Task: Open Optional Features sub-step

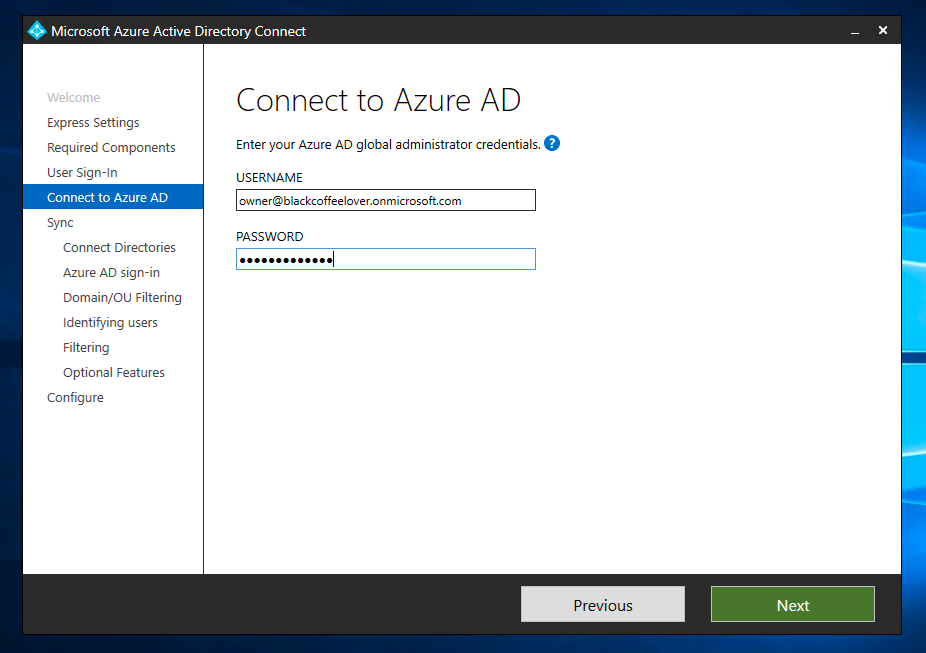Action: tap(114, 373)
